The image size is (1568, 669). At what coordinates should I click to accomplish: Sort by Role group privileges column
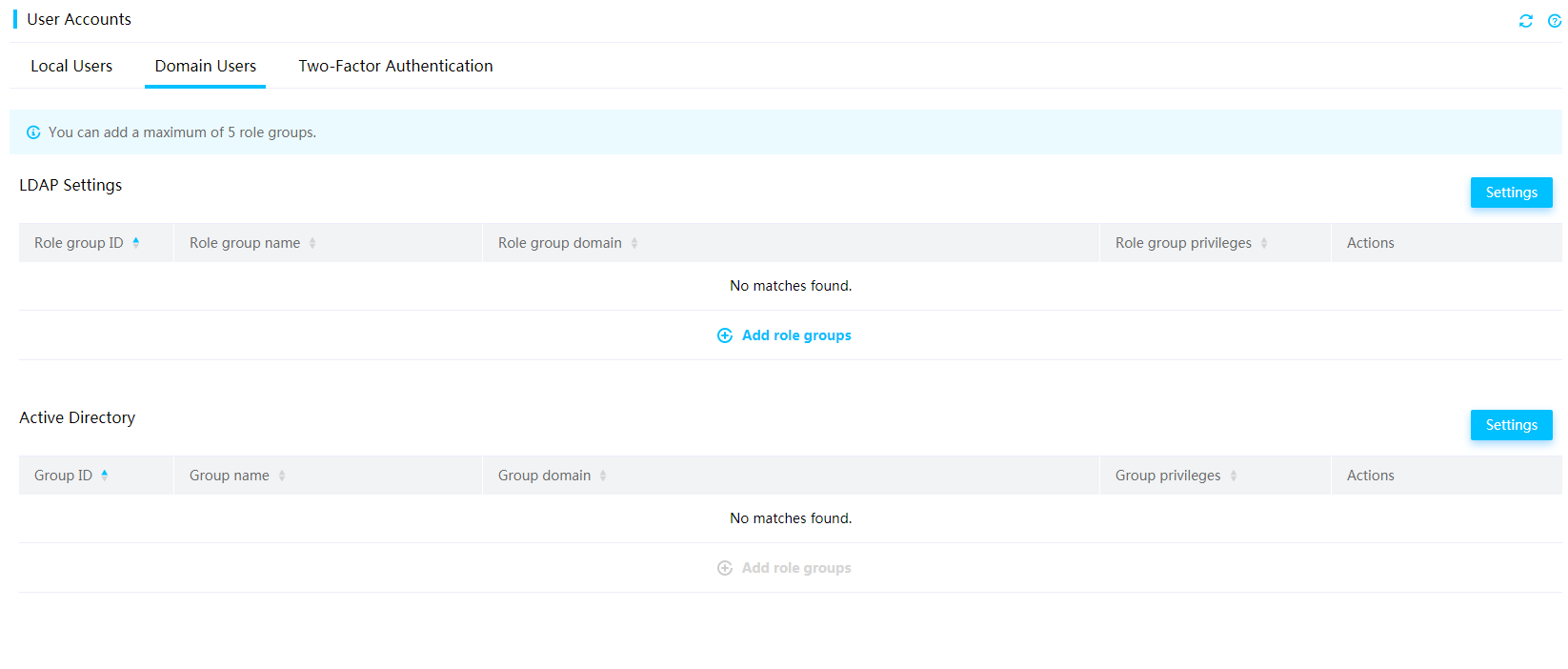[1264, 243]
